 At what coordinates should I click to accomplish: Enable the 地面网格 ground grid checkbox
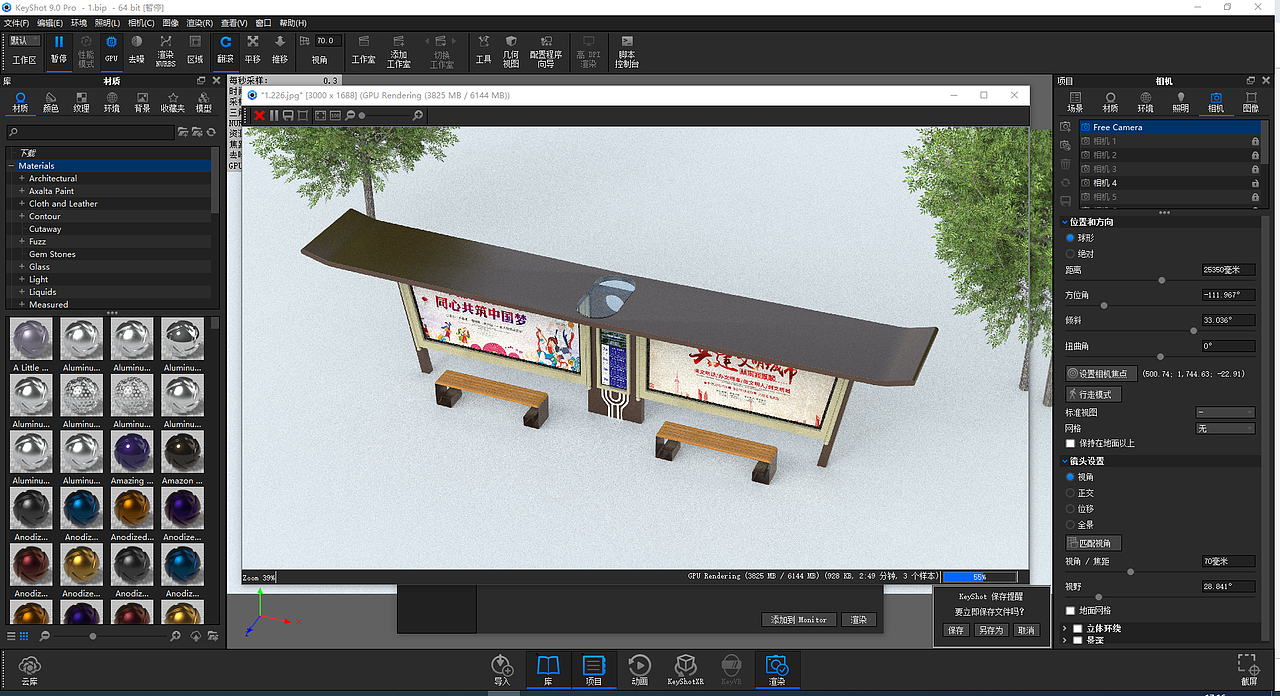1070,610
